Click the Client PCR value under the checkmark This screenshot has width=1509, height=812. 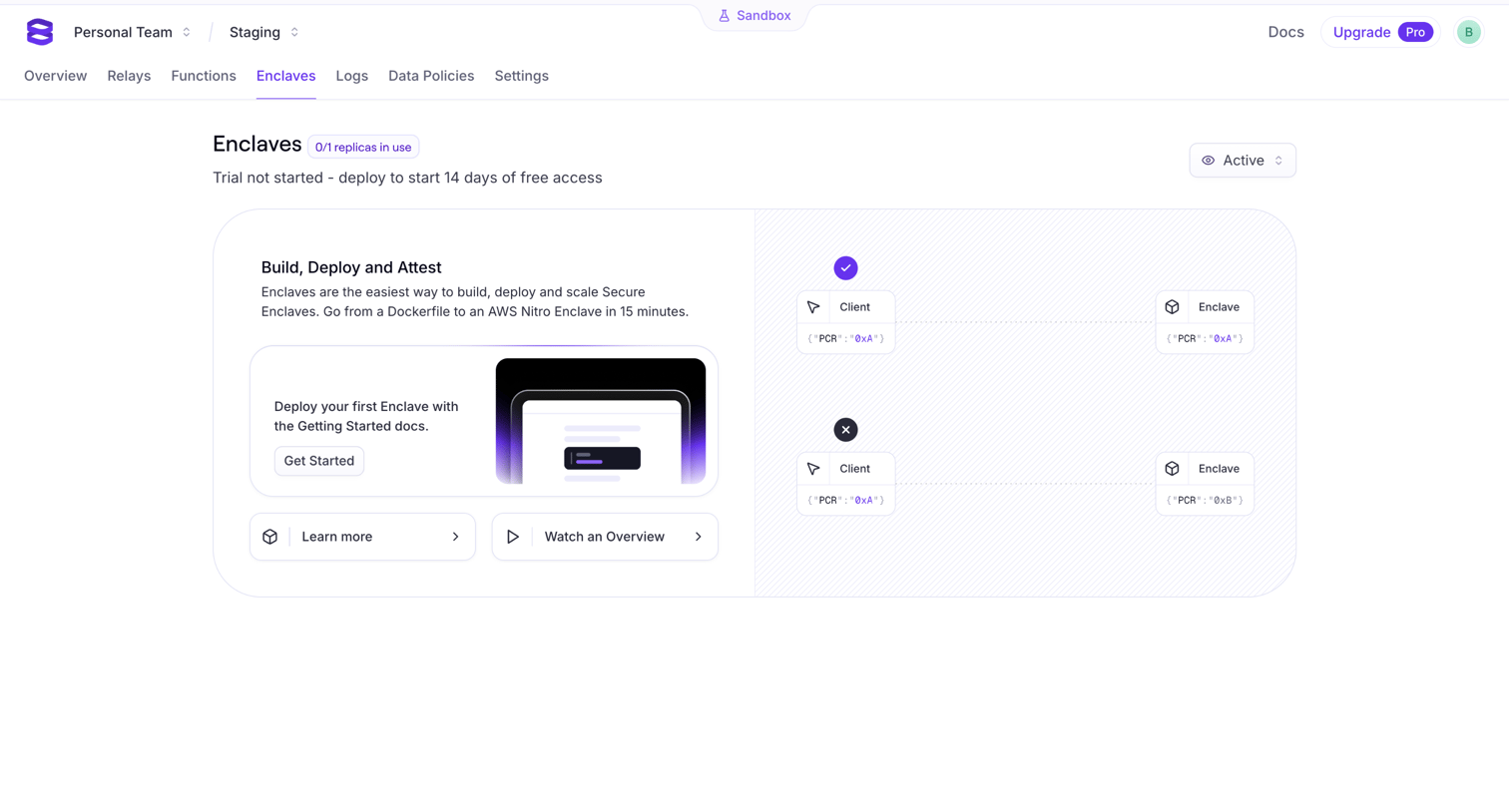[x=845, y=339]
